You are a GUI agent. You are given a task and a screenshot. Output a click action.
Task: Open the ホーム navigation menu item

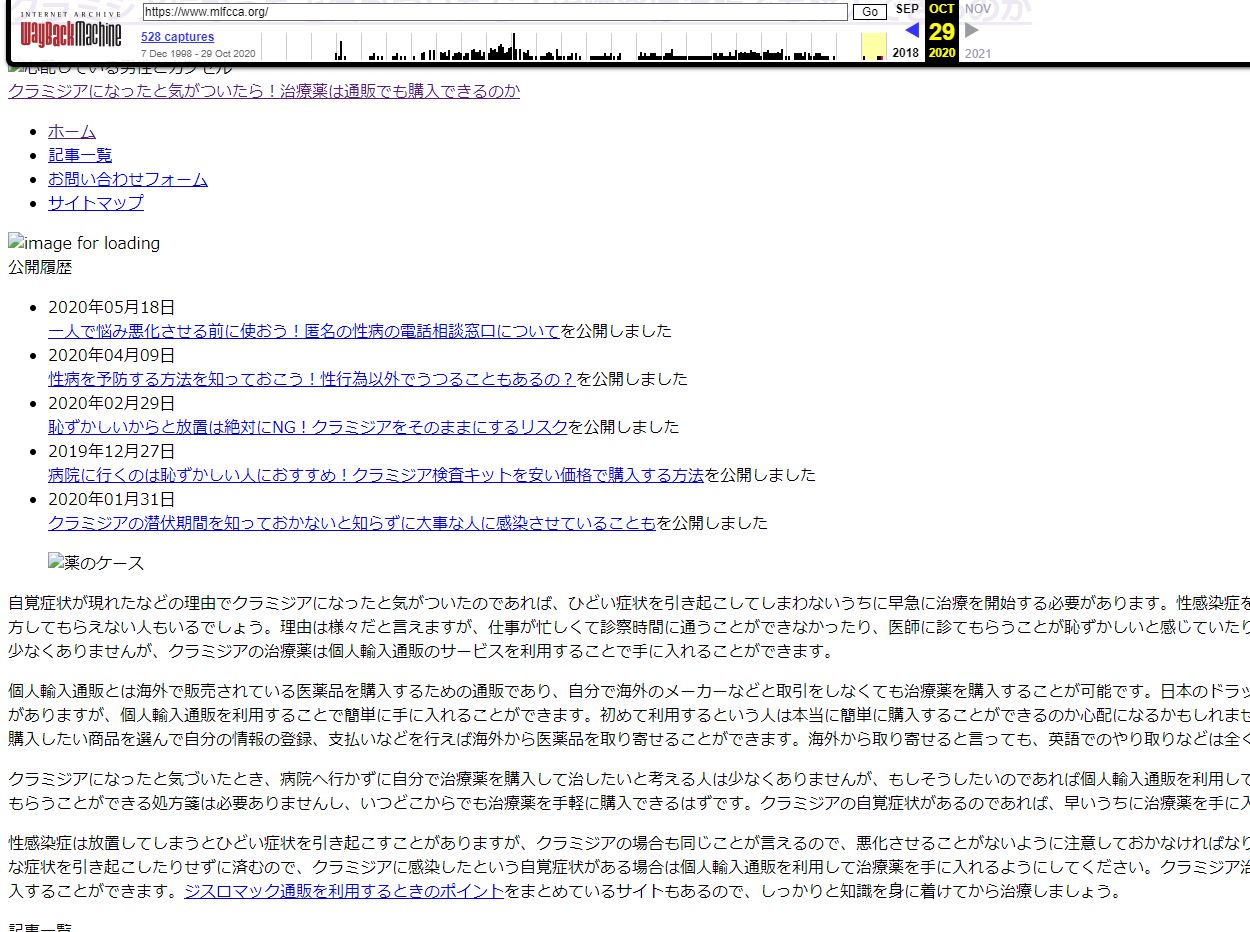coord(72,131)
